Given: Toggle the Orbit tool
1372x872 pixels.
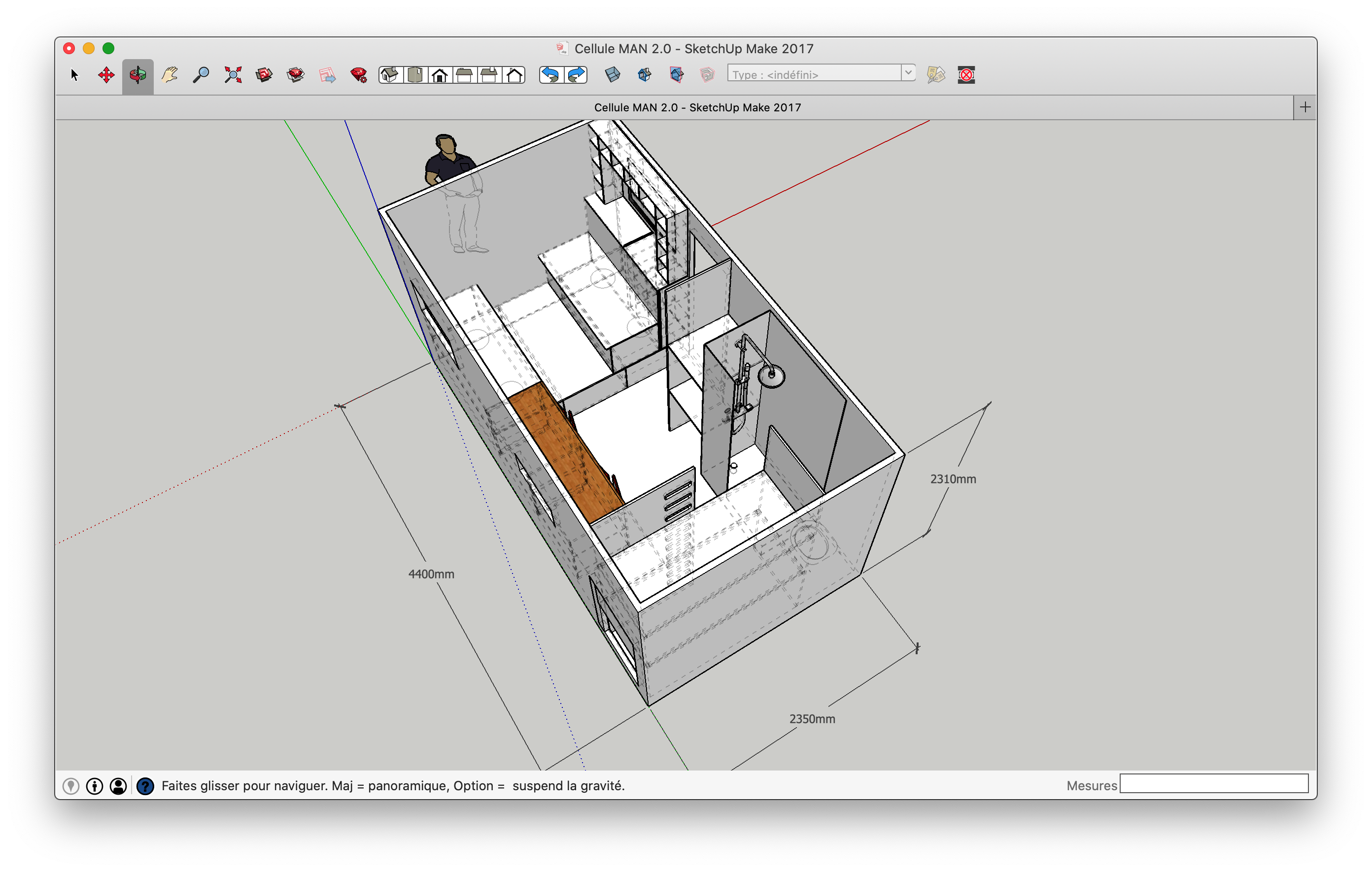Looking at the screenshot, I should tap(137, 74).
